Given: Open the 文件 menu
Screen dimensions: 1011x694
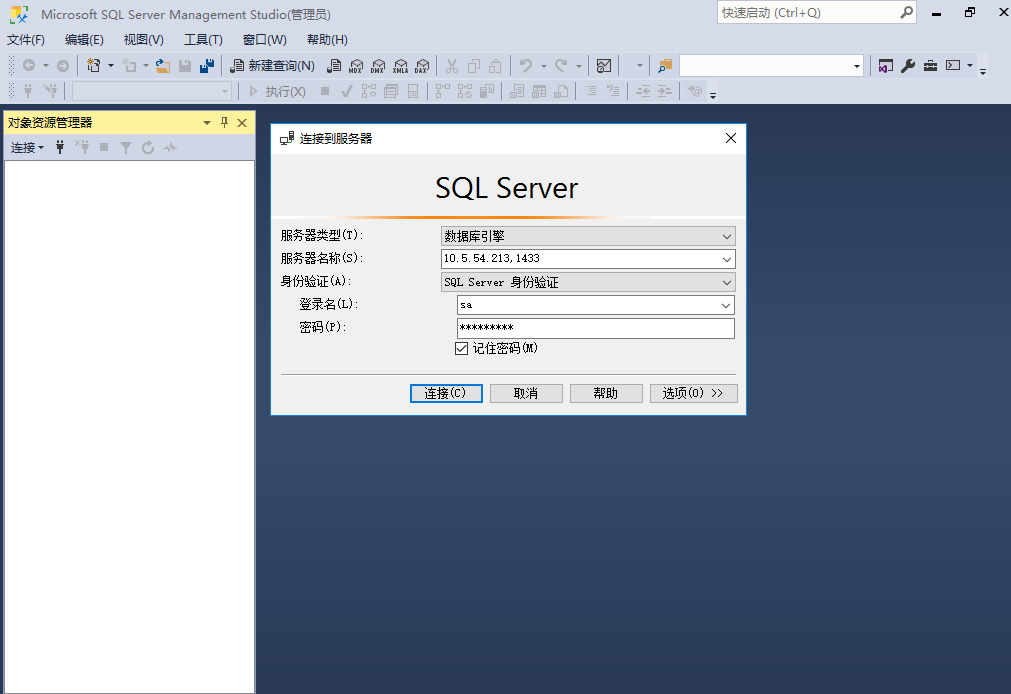Looking at the screenshot, I should coord(26,40).
